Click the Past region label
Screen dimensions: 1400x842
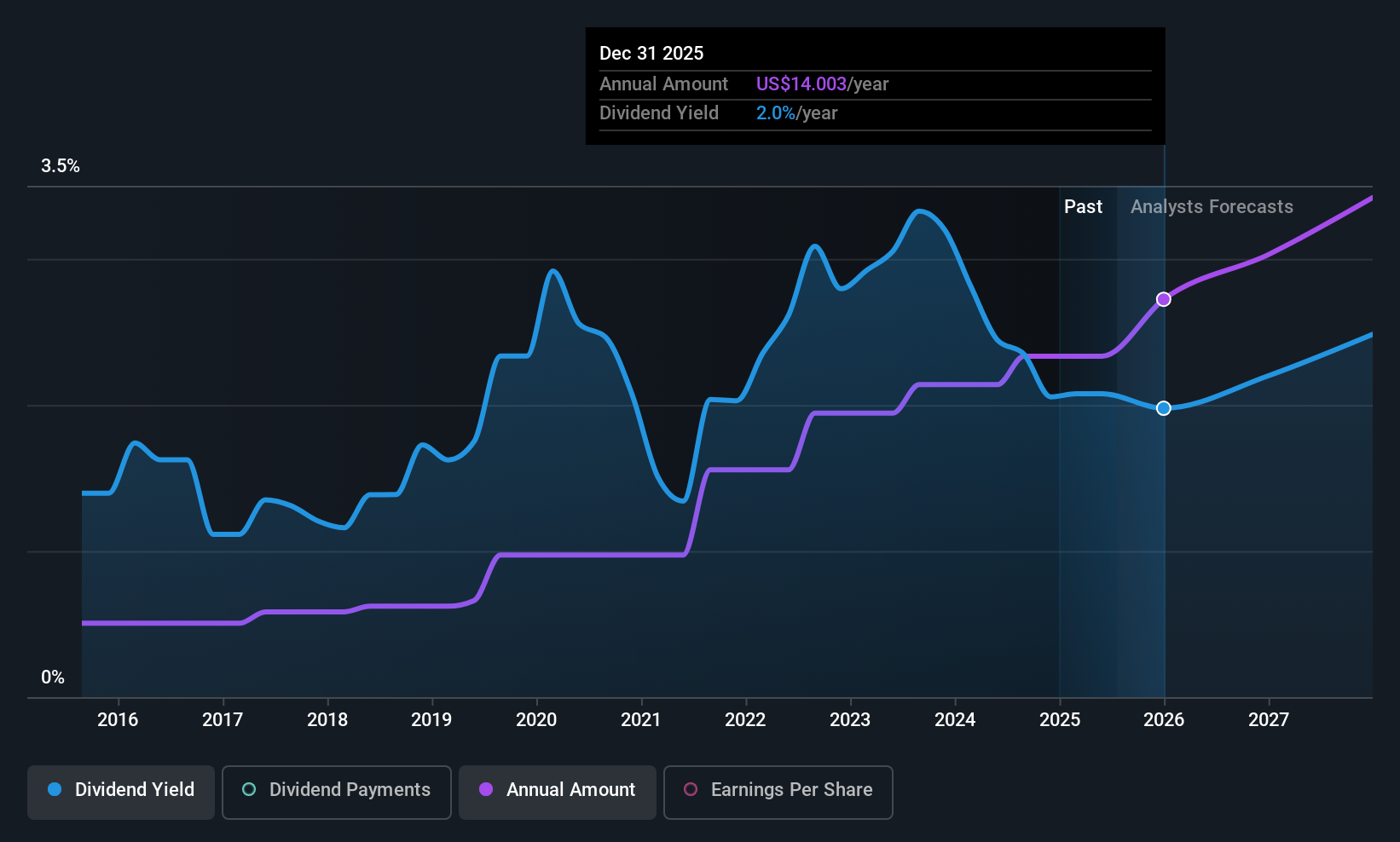point(1083,207)
